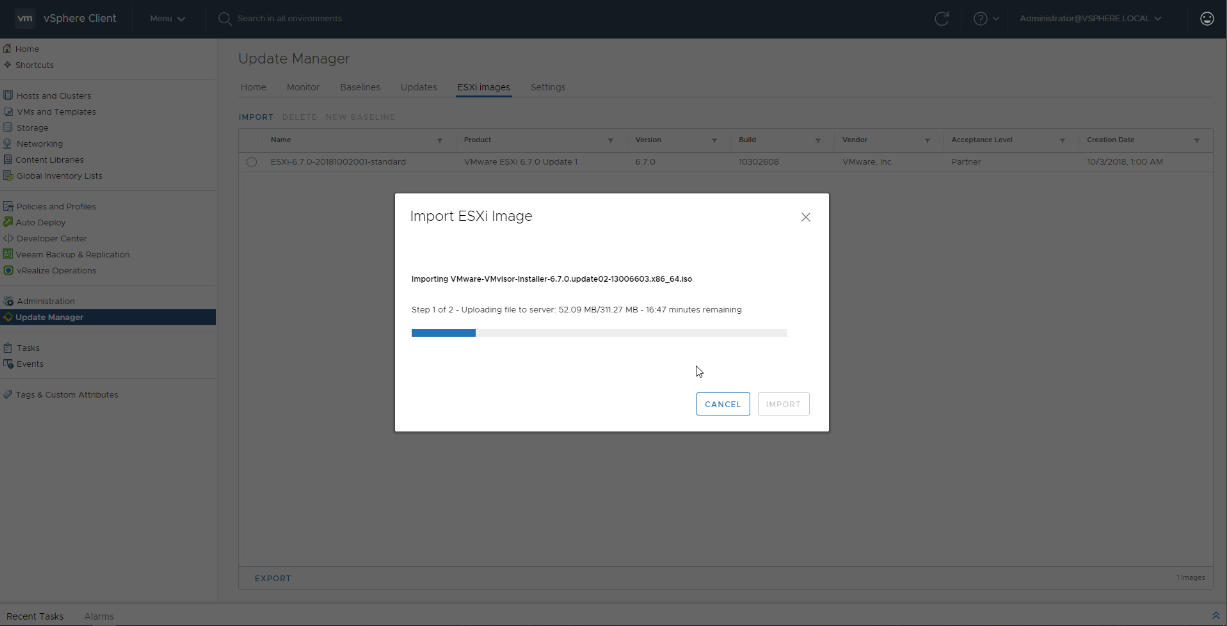Click the Storage icon in sidebar

(x=8, y=128)
